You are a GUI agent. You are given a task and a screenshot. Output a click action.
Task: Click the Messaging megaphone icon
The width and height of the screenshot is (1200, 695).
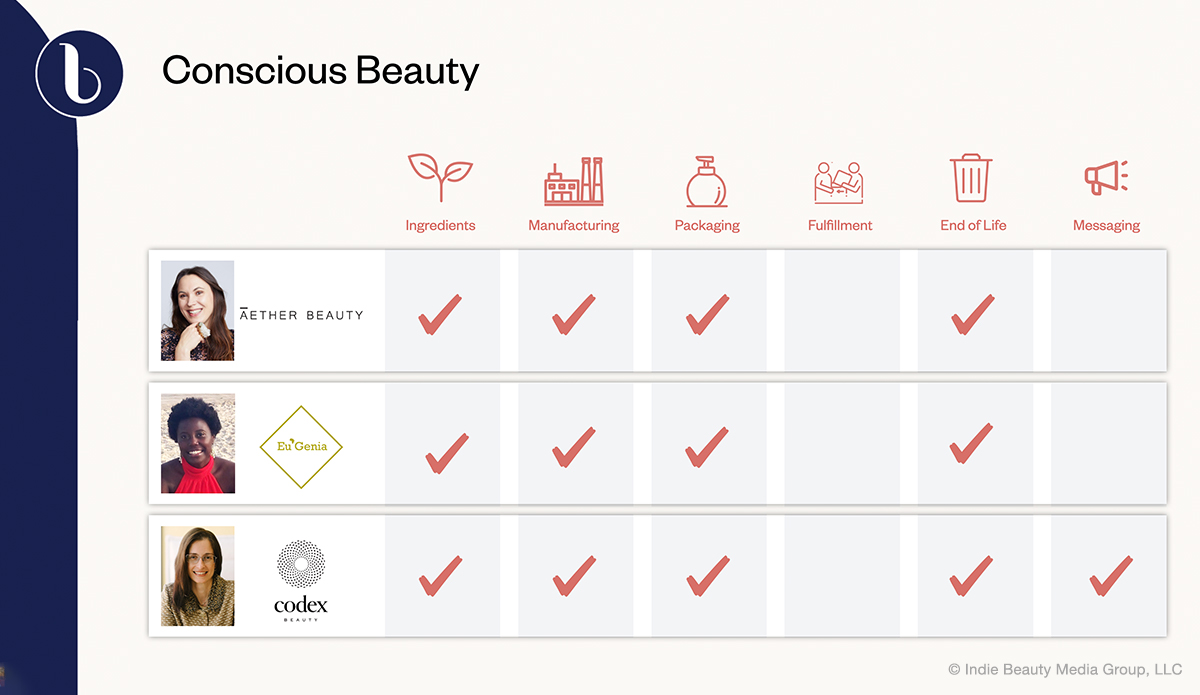pyautogui.click(x=1106, y=178)
